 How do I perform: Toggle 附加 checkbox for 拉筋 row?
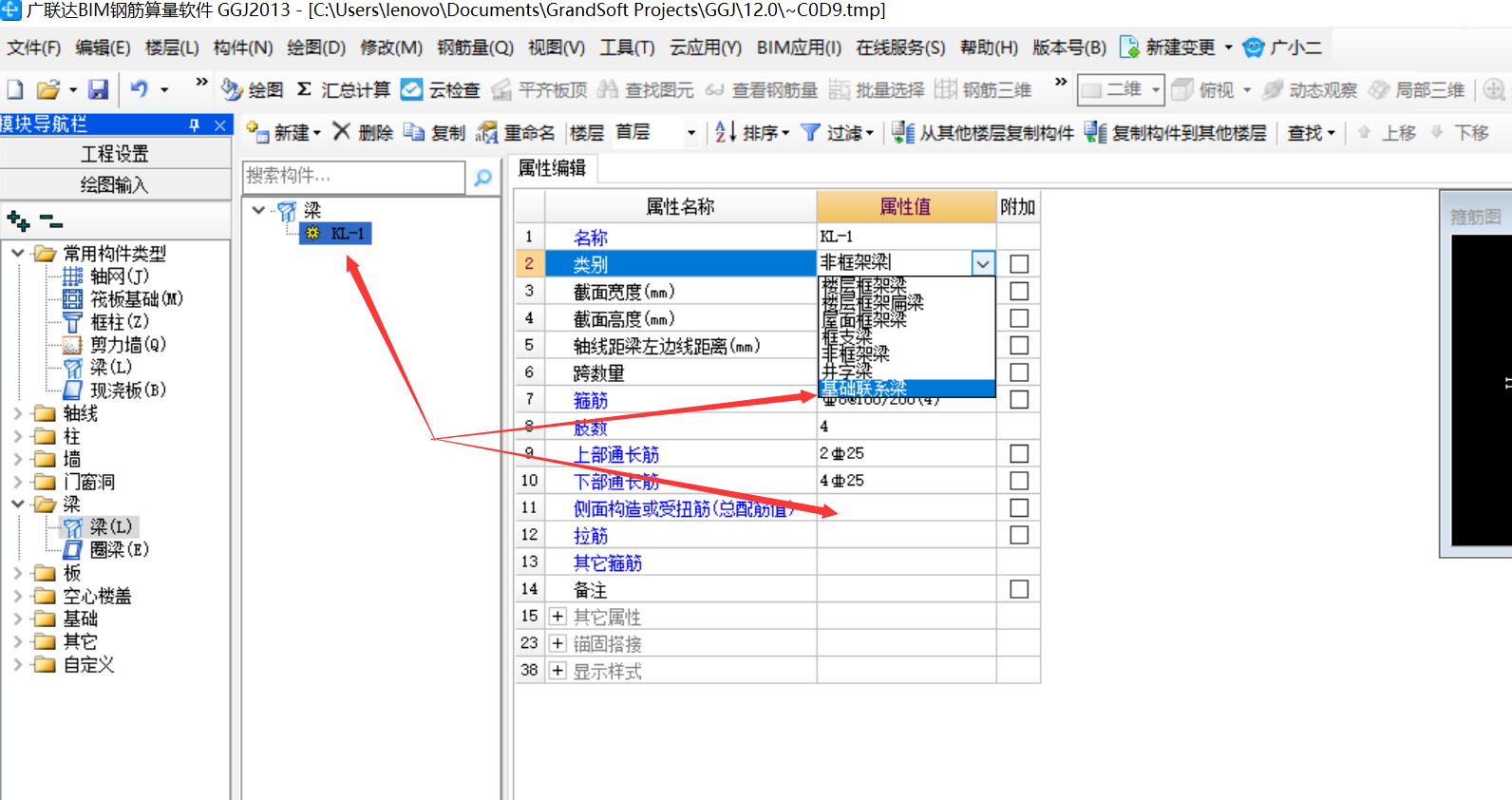pos(1019,535)
